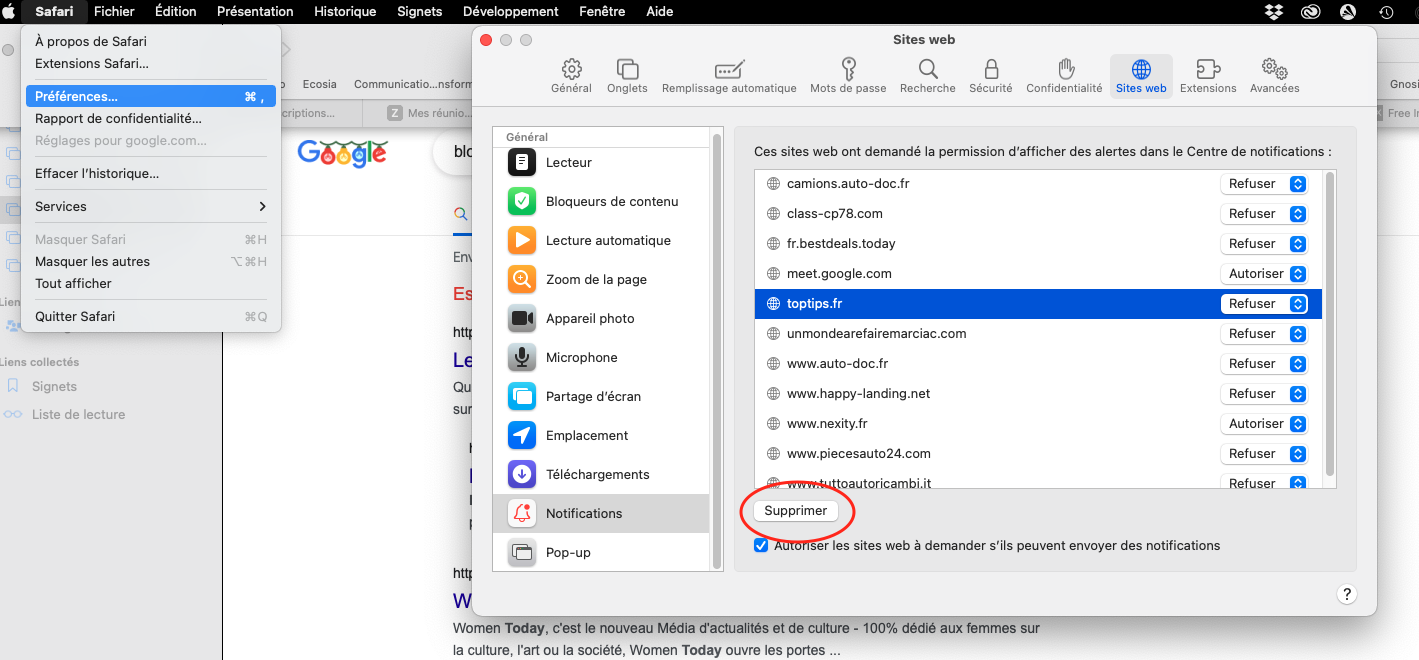The image size is (1419, 660).
Task: Open the Historique menu in menu bar
Action: click(345, 11)
